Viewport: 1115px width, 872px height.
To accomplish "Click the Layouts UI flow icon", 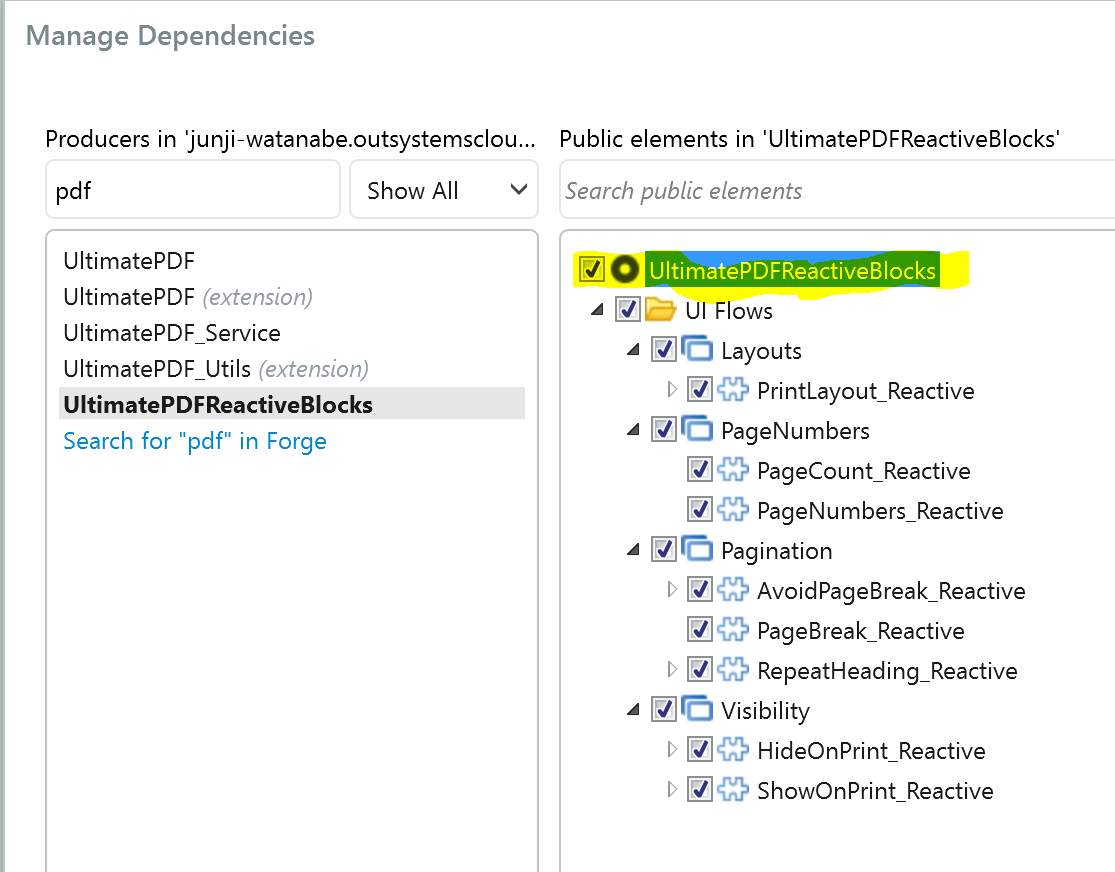I will [x=698, y=350].
